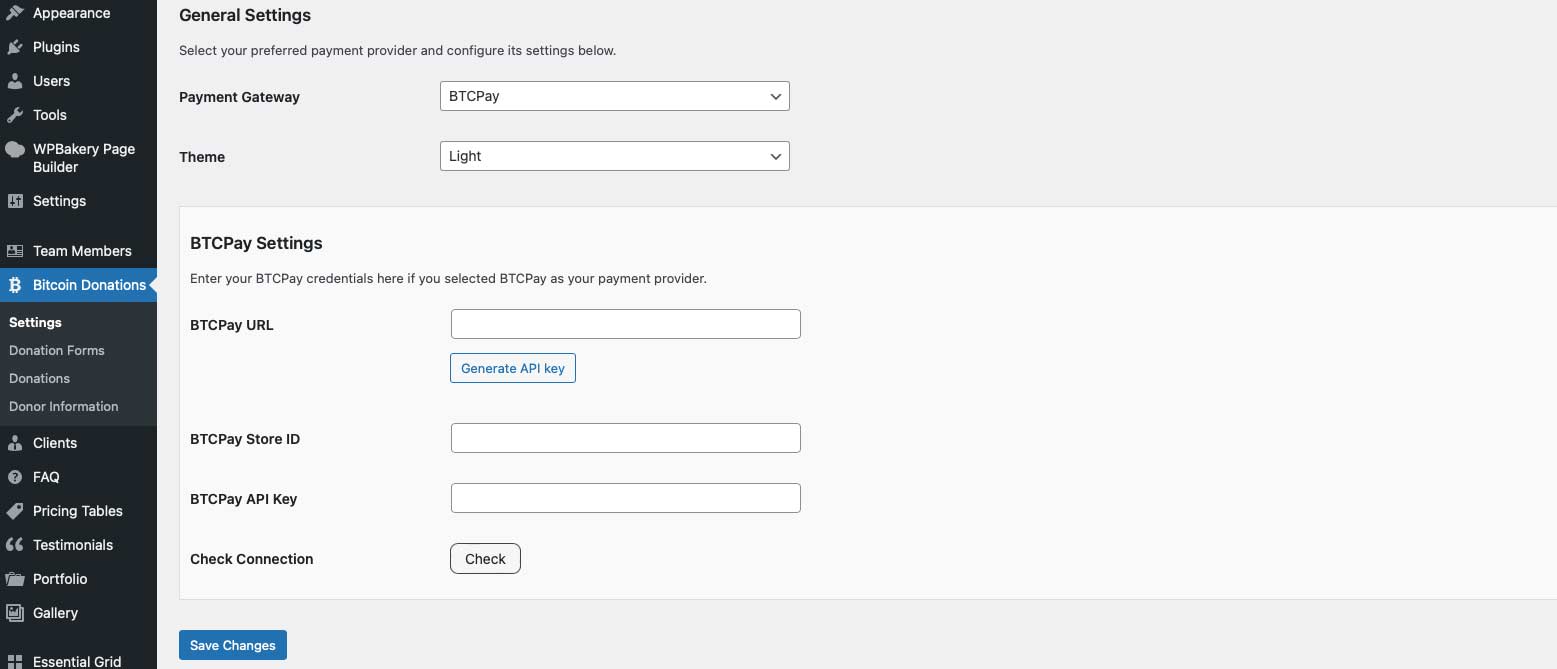This screenshot has height=669, width=1557.
Task: Select Donor Information in the sidebar
Action: (63, 406)
